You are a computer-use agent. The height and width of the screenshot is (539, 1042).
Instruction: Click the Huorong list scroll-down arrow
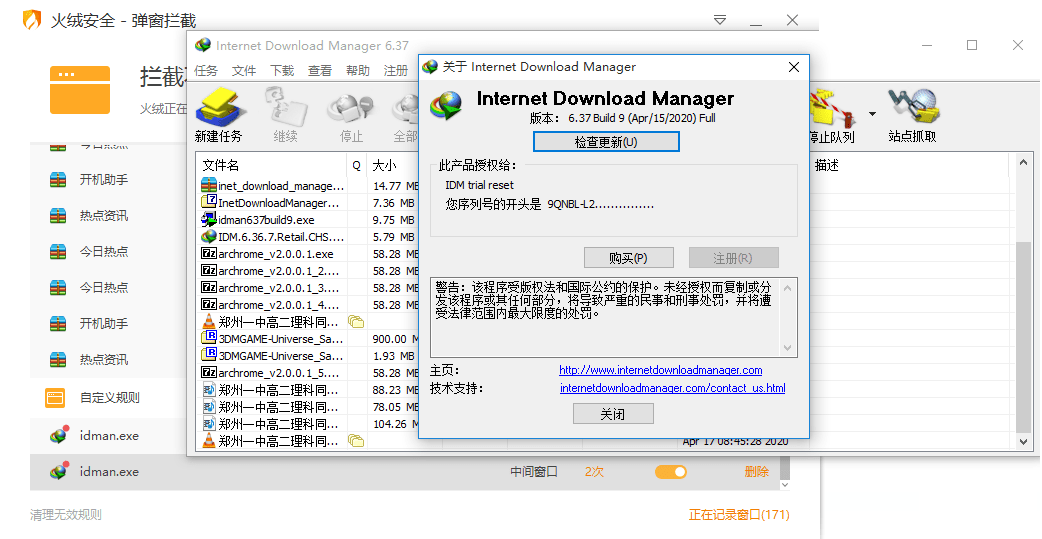[x=785, y=485]
